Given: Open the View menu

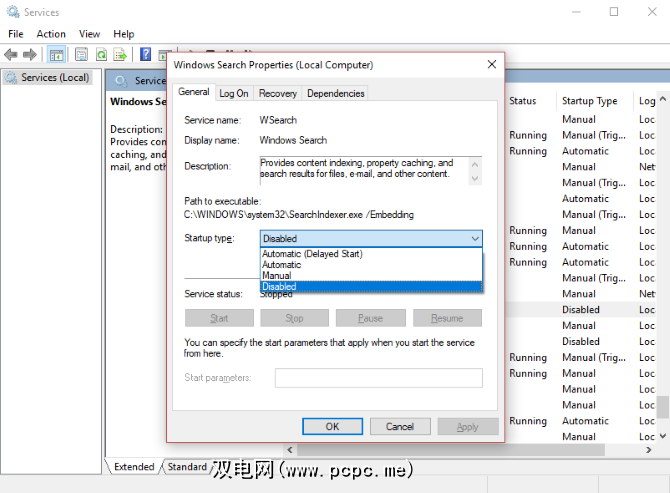Looking at the screenshot, I should (89, 34).
